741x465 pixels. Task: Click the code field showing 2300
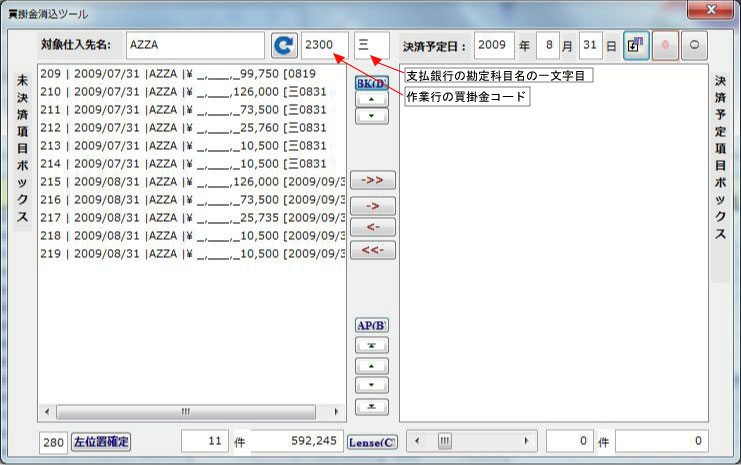(x=325, y=45)
